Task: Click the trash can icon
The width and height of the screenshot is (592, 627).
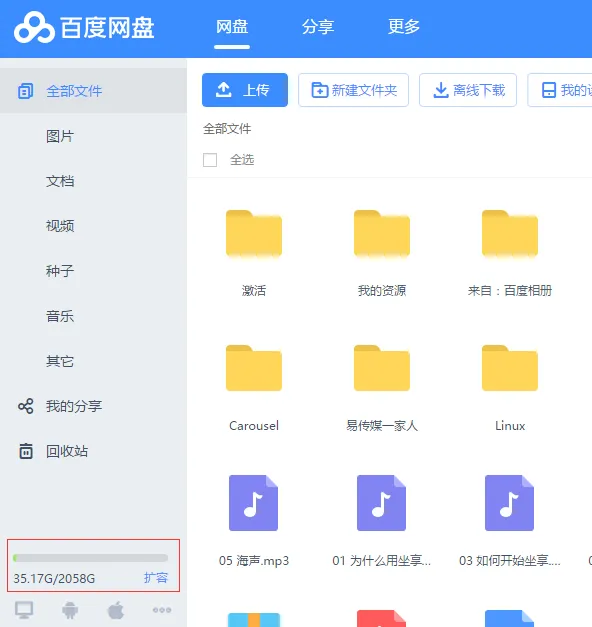Action: [26, 451]
